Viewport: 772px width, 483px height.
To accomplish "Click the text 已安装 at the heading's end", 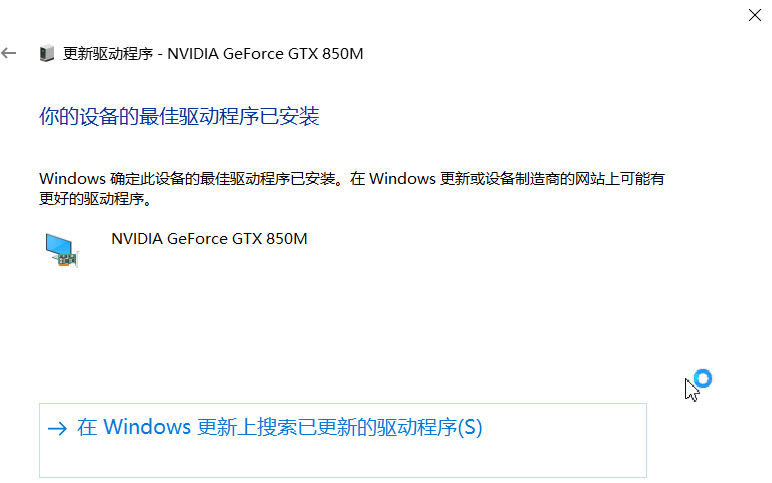I will (x=296, y=117).
